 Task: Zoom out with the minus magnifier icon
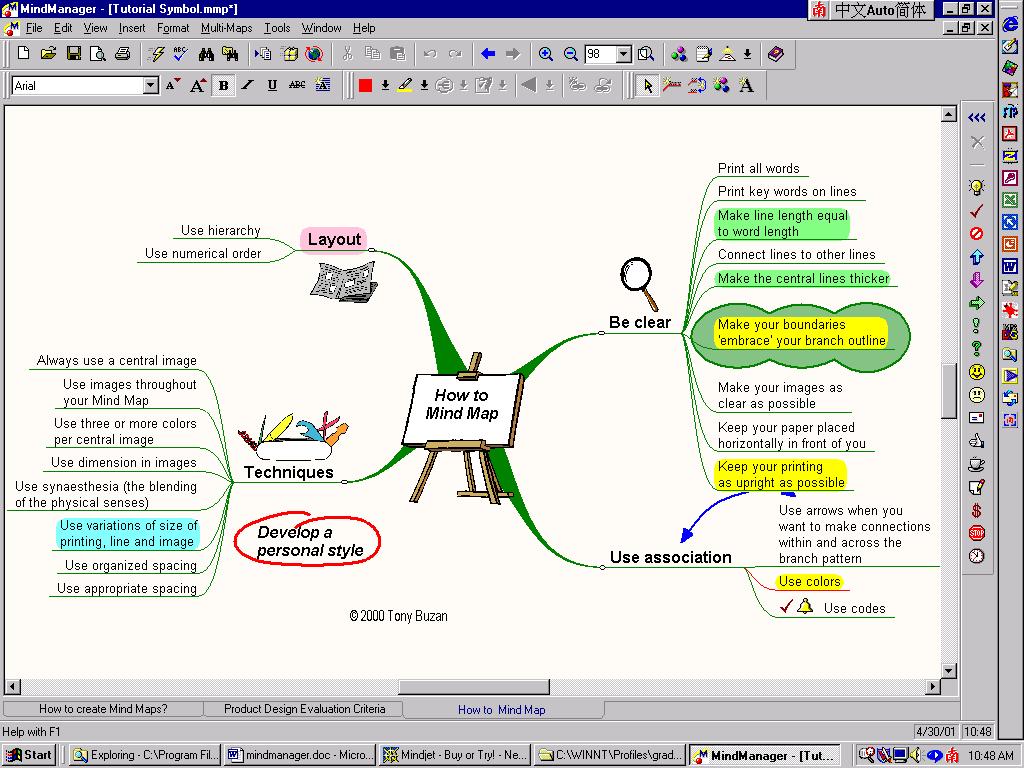click(571, 54)
